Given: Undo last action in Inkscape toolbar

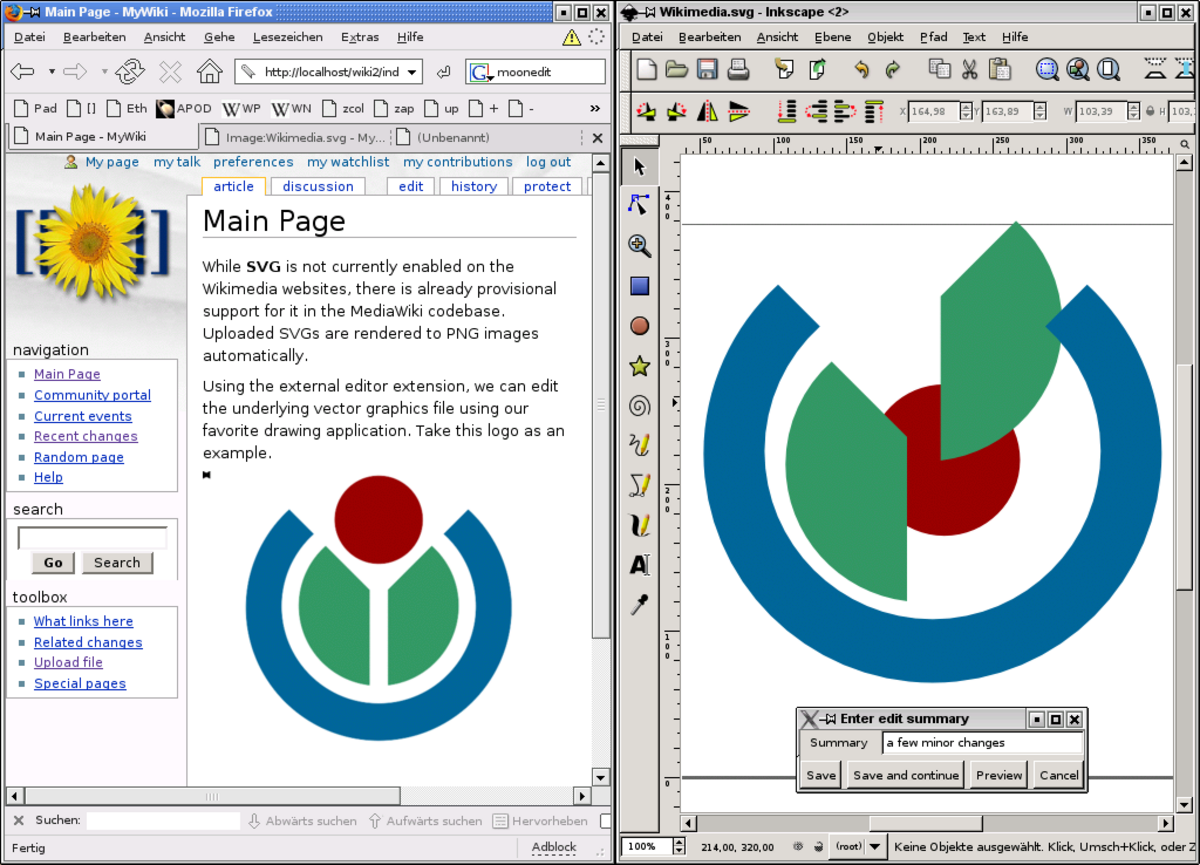Looking at the screenshot, I should (862, 69).
